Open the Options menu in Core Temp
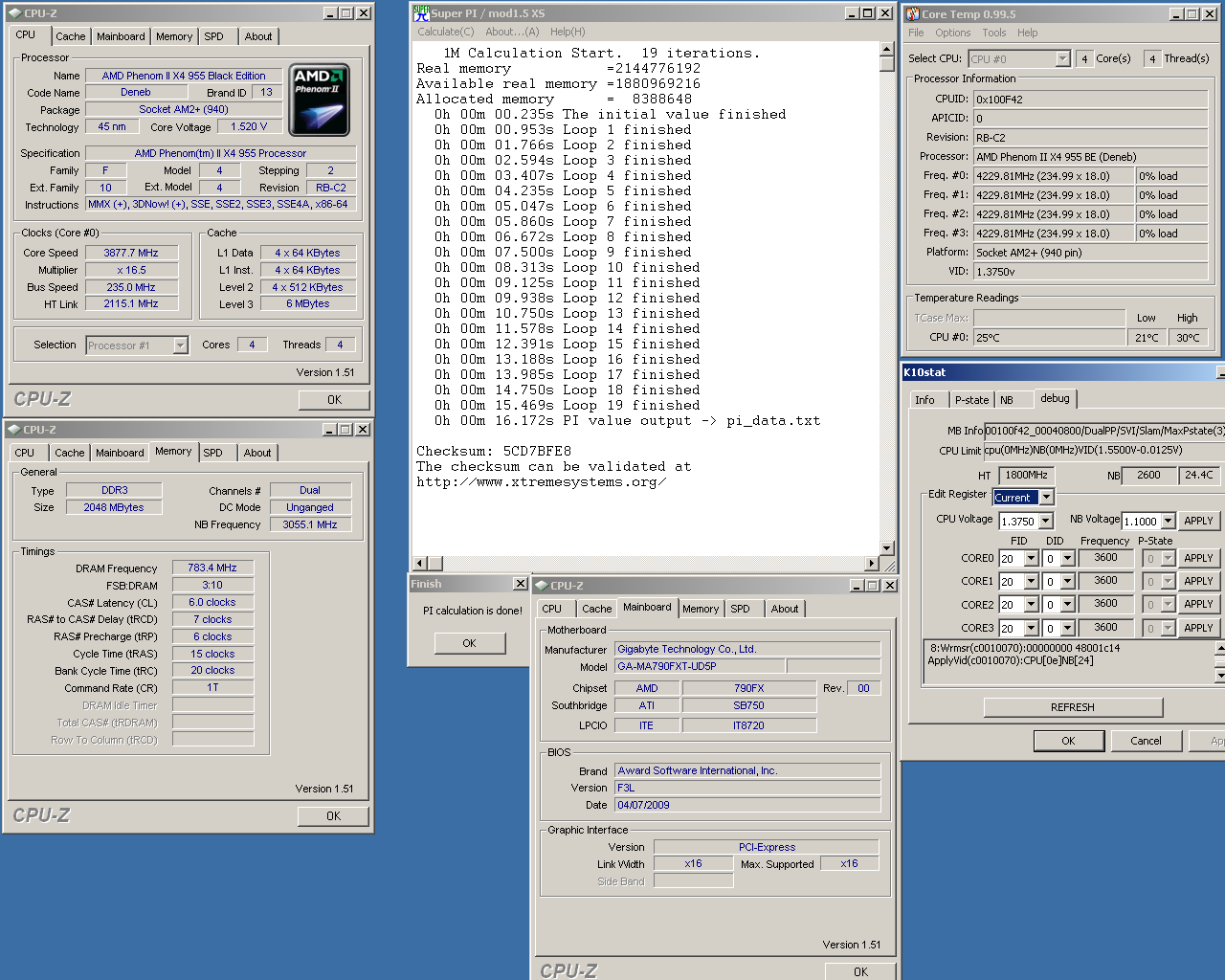The height and width of the screenshot is (980, 1225). [952, 33]
